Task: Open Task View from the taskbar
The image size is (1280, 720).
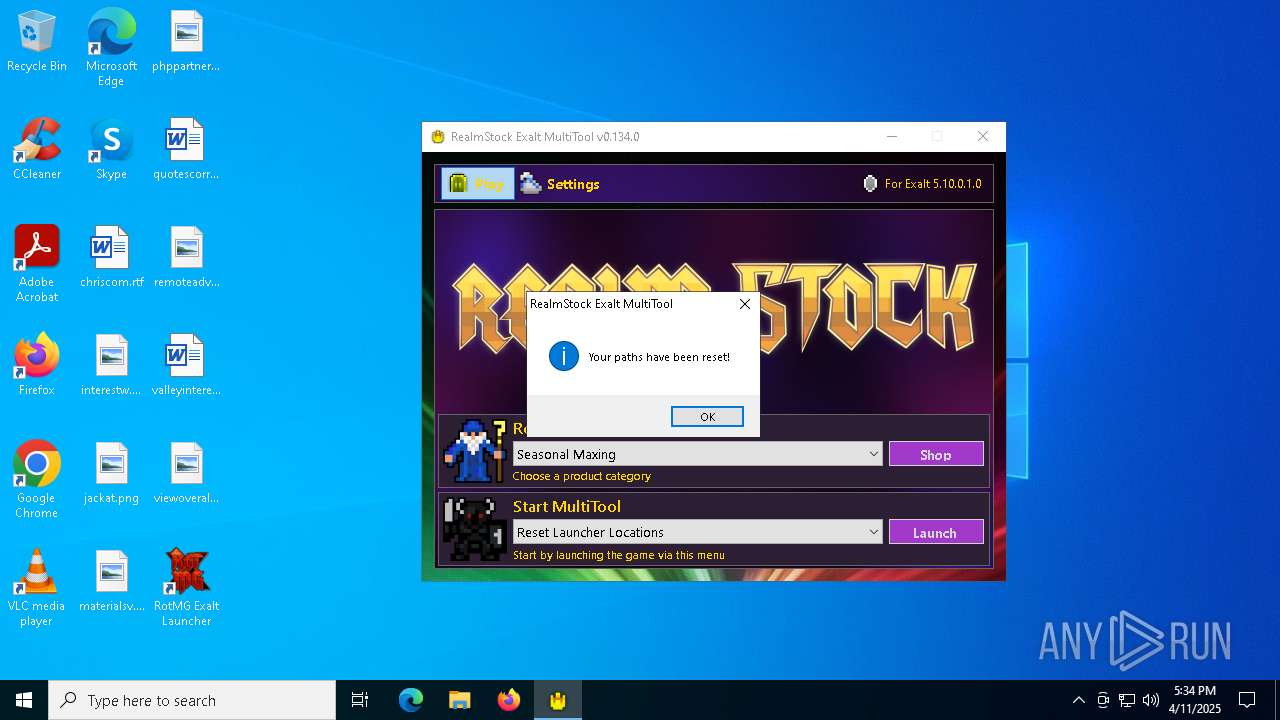Action: click(360, 700)
